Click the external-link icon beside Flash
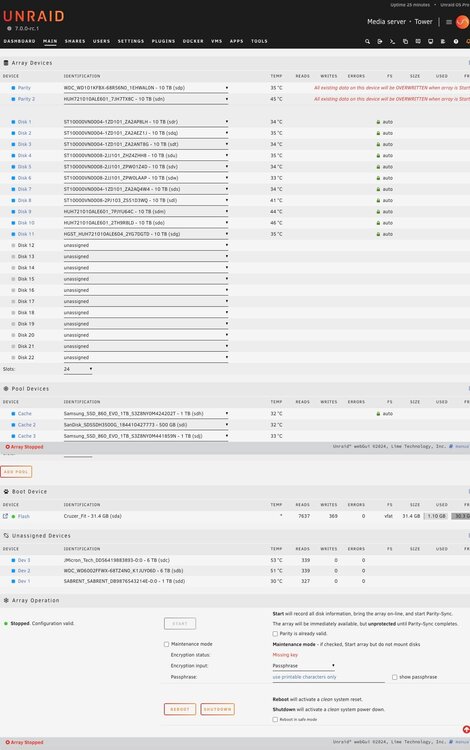This screenshot has height=750, width=470. pyautogui.click(x=5, y=516)
